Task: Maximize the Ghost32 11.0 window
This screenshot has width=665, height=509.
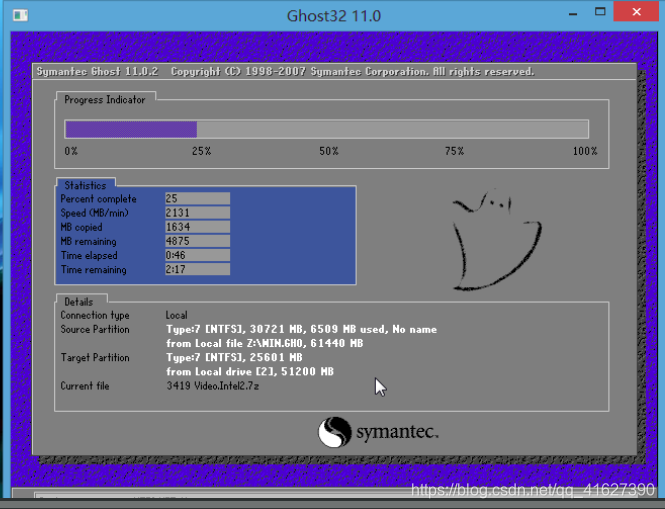Action: pyautogui.click(x=600, y=12)
